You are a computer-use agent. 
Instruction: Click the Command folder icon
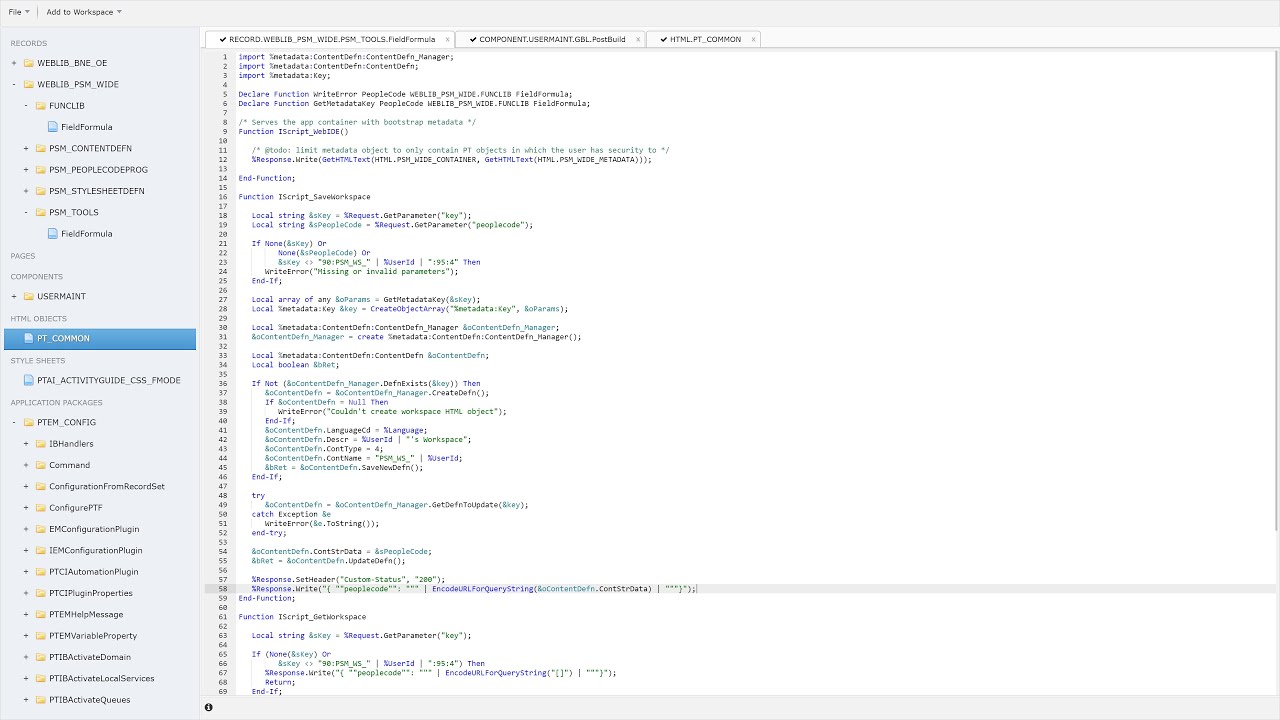click(x=40, y=465)
